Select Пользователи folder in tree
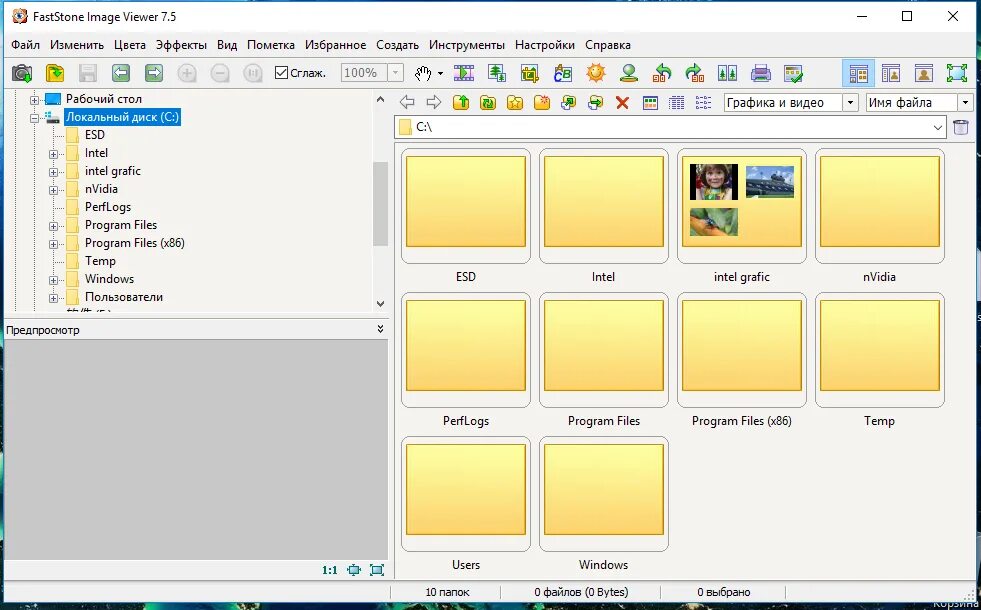 tap(124, 297)
